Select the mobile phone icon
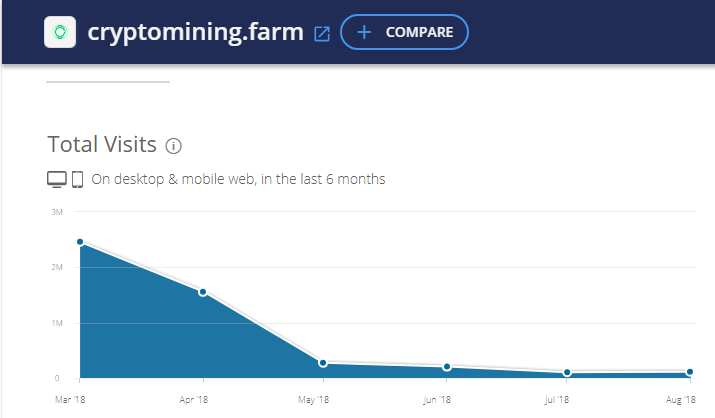This screenshot has height=418, width=715. 77,180
